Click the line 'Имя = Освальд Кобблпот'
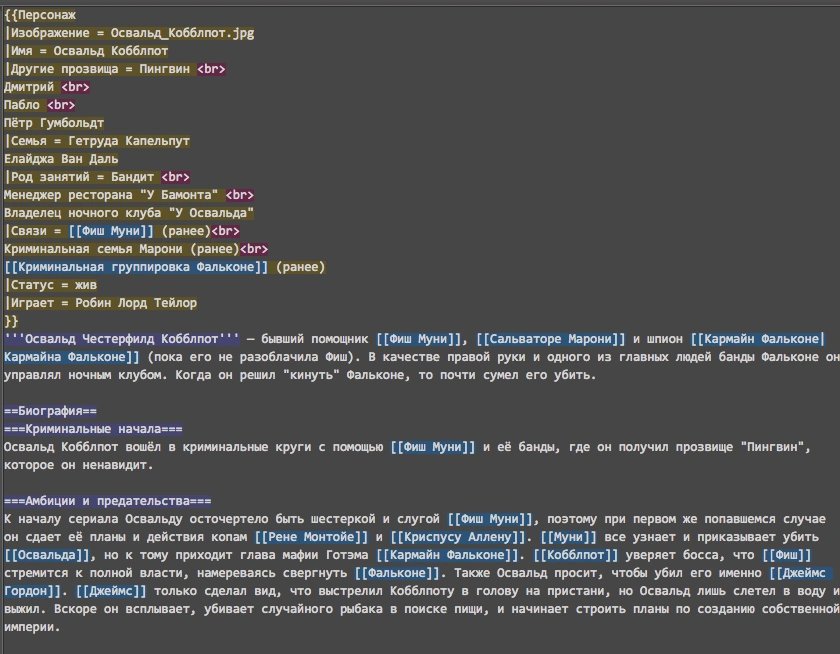 (86, 51)
